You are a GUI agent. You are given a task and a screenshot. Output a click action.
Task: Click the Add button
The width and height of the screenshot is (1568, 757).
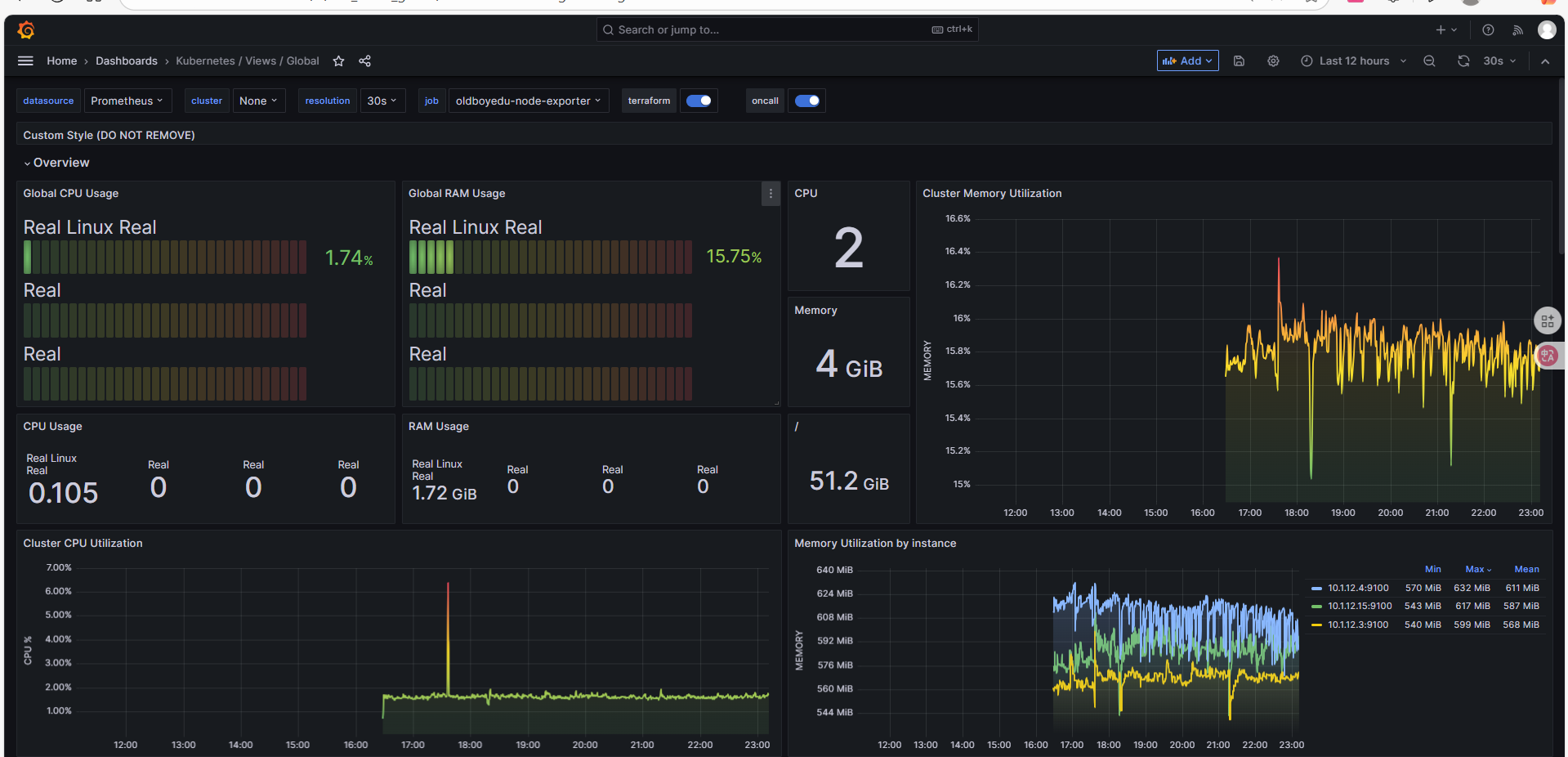click(x=1187, y=61)
